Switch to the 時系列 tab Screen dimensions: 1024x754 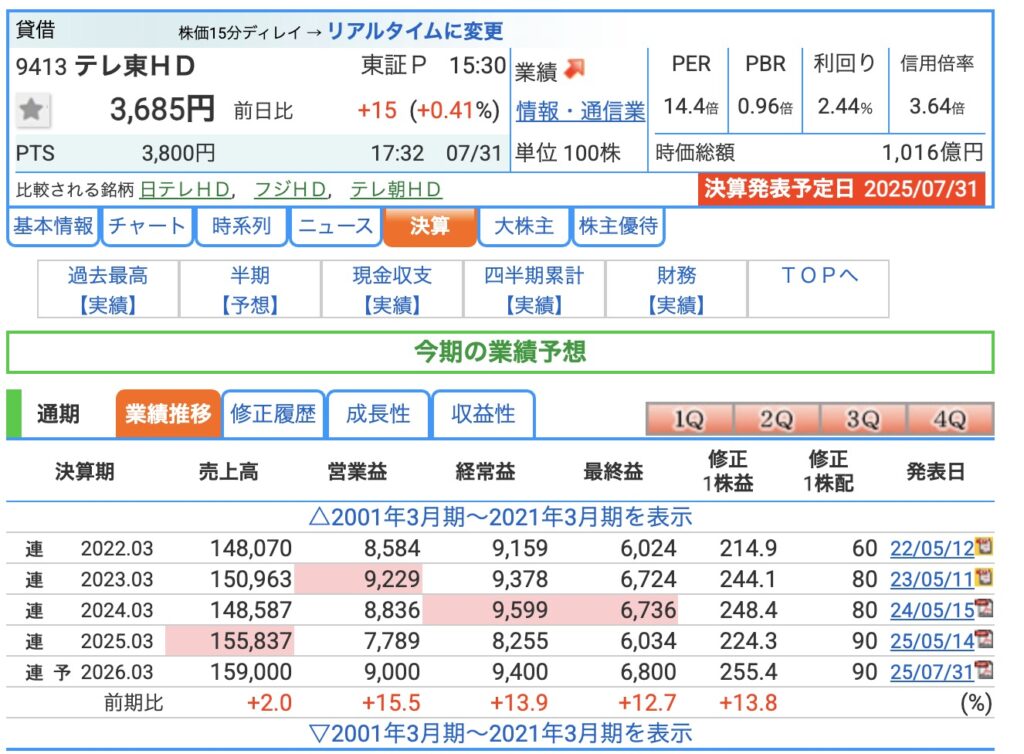tap(241, 226)
